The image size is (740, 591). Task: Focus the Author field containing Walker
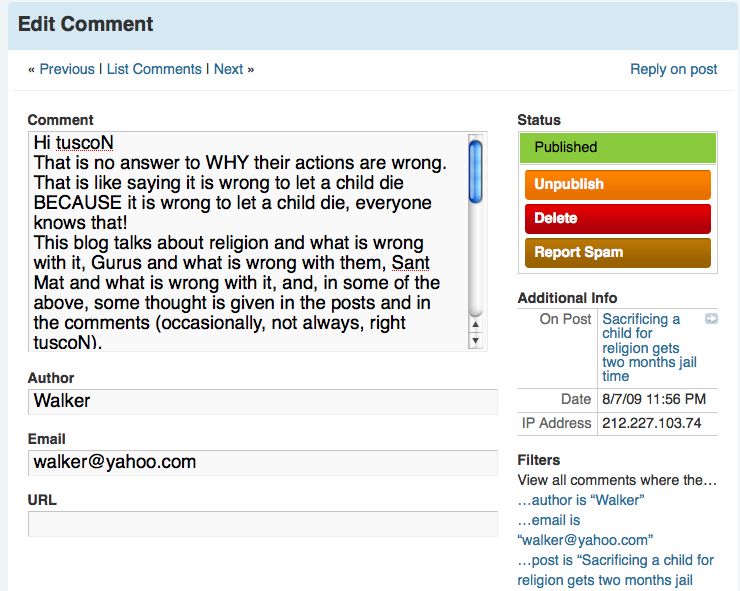pos(262,401)
